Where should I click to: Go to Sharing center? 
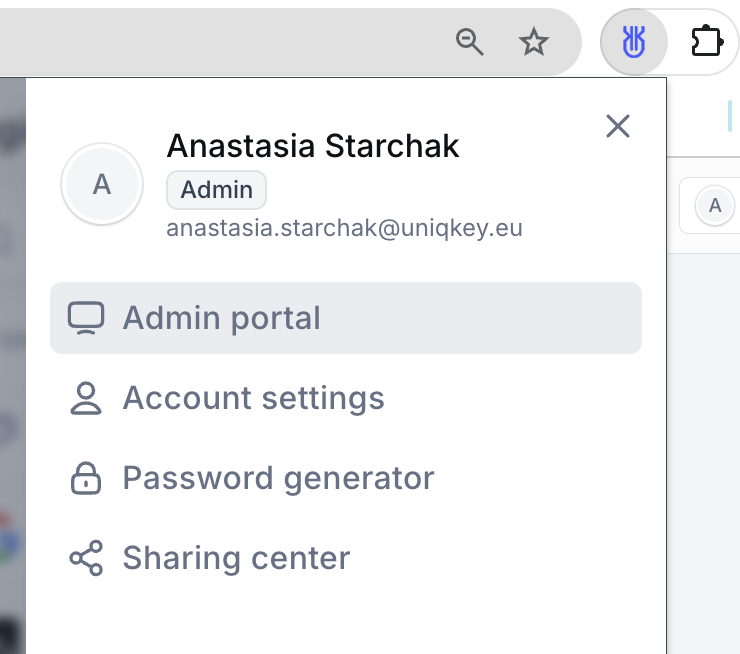click(346, 558)
